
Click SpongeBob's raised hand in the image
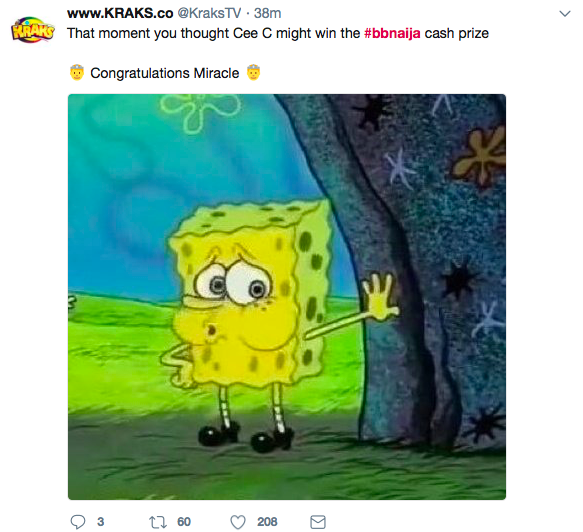point(380,297)
